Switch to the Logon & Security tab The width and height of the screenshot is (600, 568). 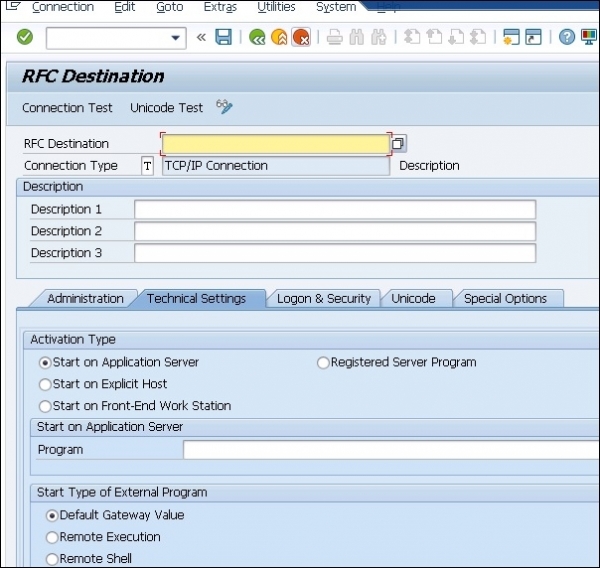click(324, 299)
